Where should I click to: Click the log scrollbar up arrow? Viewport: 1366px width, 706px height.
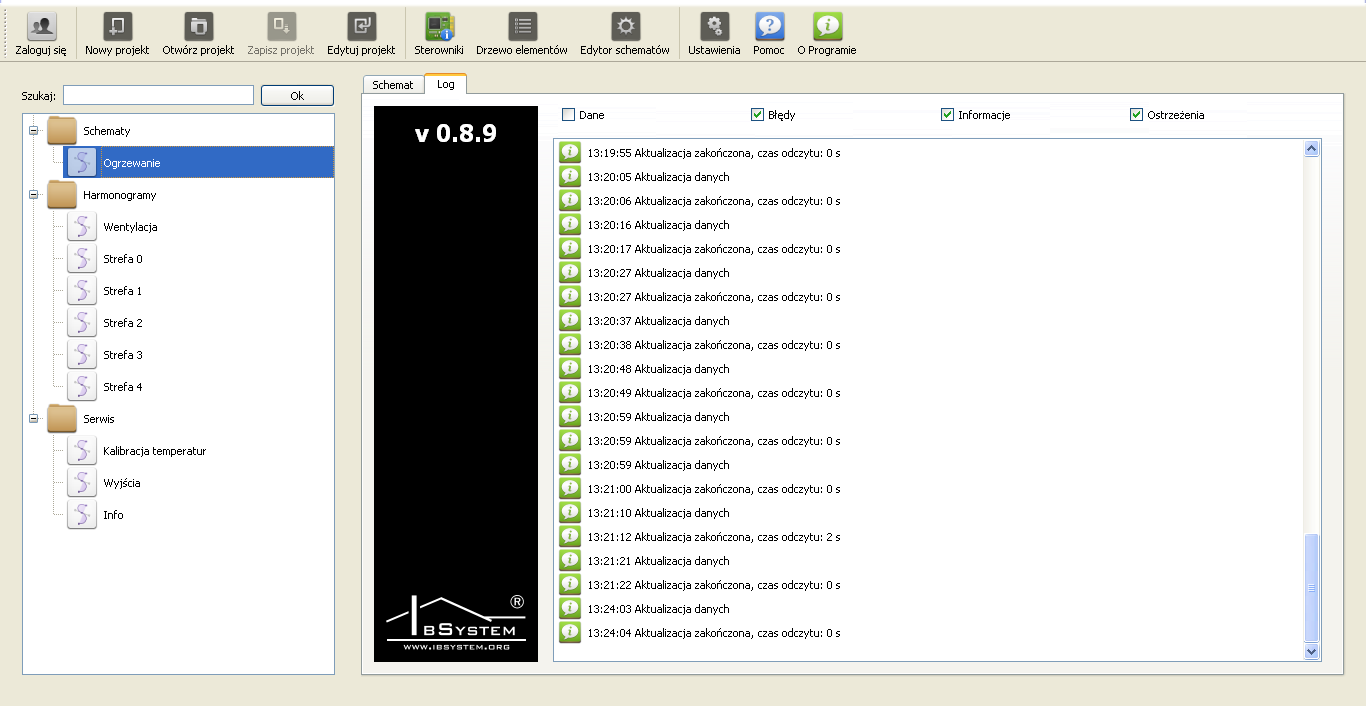pyautogui.click(x=1312, y=149)
